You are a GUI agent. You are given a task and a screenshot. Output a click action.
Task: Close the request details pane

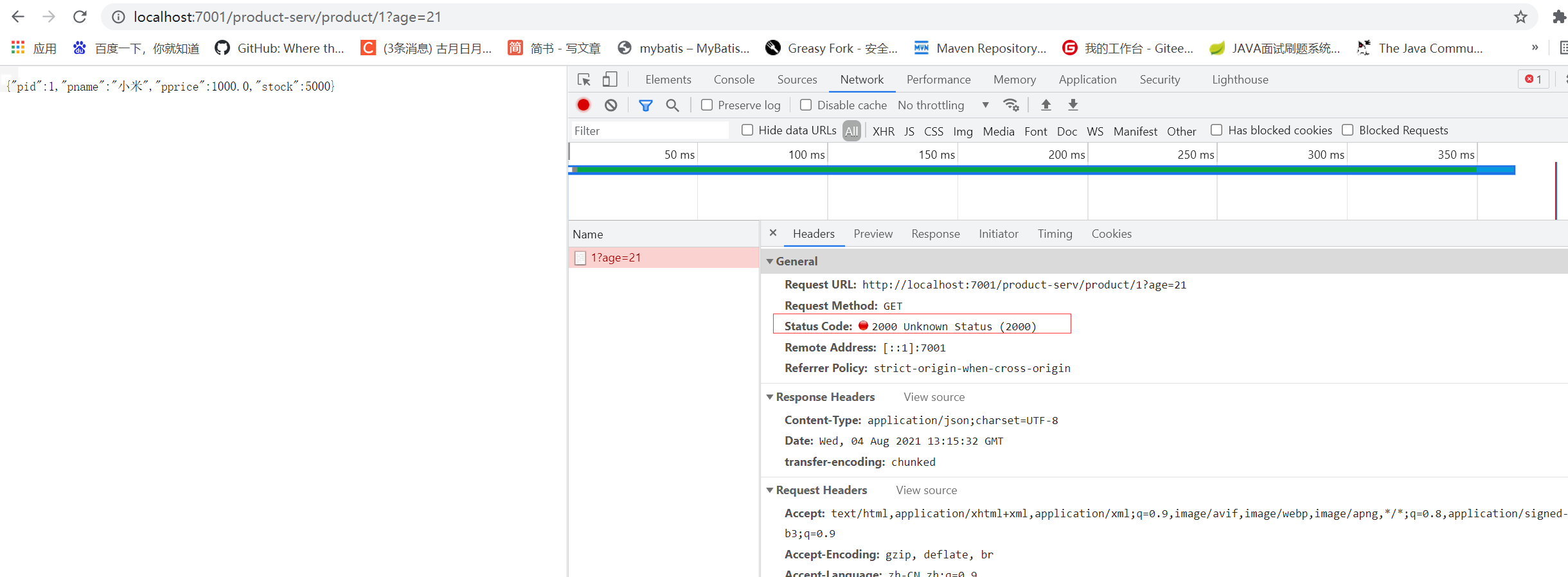point(773,233)
